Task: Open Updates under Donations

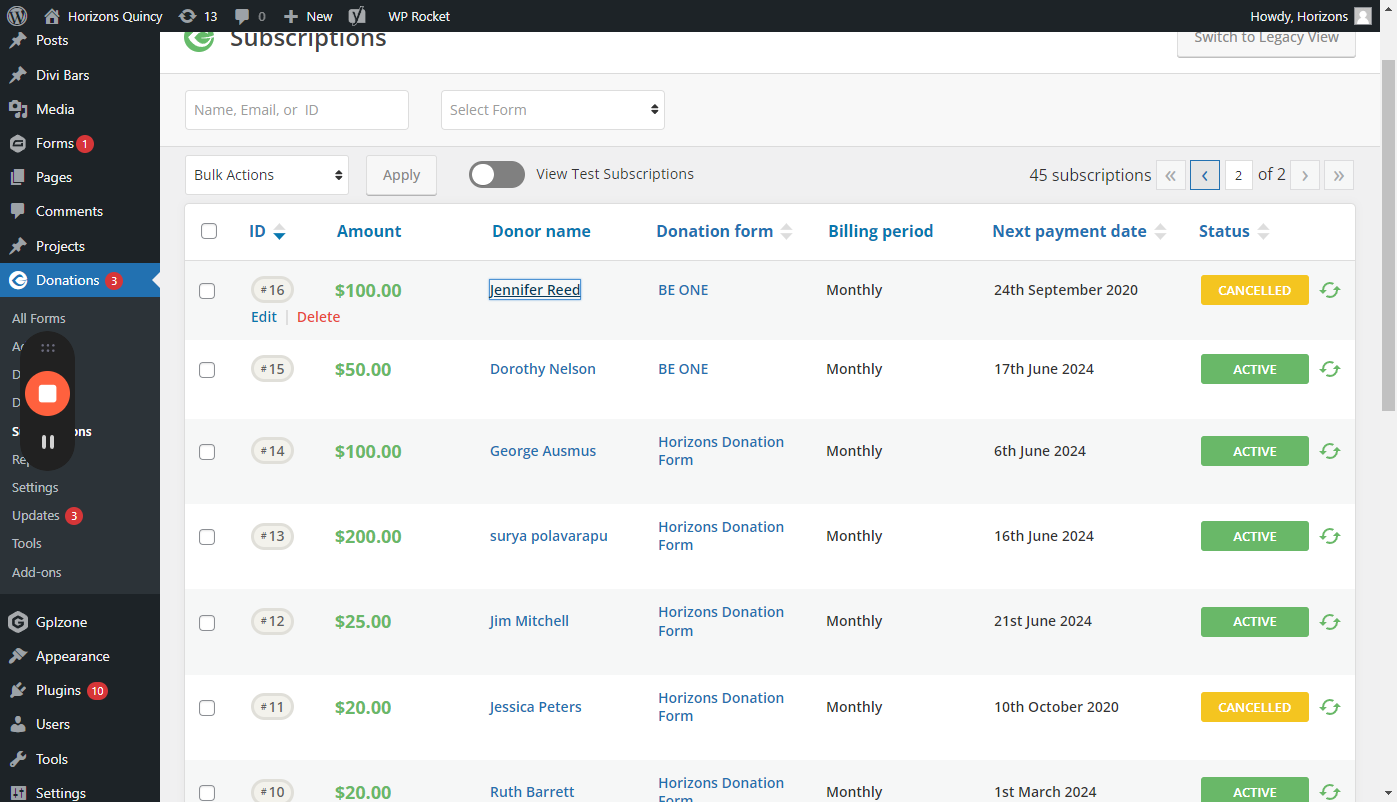Action: (36, 516)
